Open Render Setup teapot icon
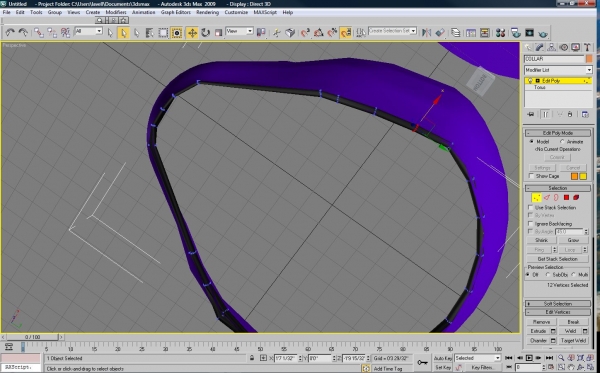 tap(516, 33)
